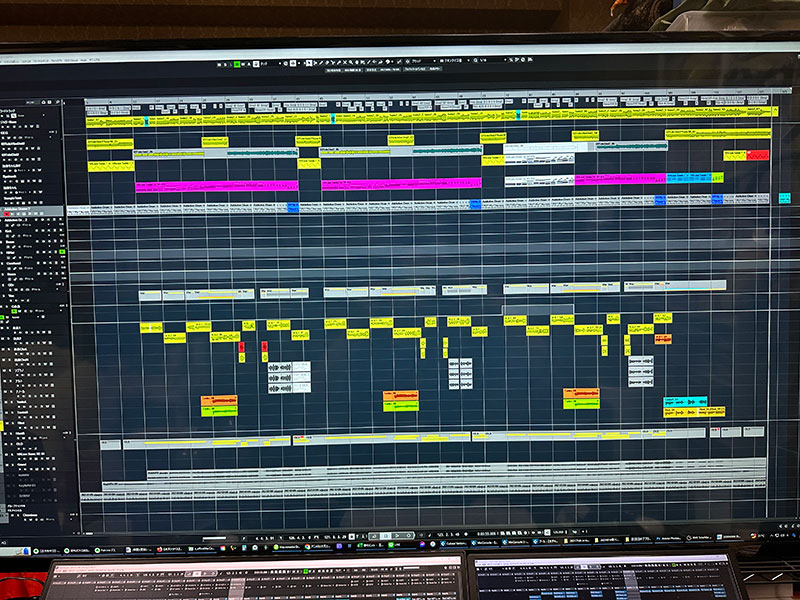Image resolution: width=800 pixels, height=600 pixels.
Task: Click the tempo value field in transport
Action: 556,532
